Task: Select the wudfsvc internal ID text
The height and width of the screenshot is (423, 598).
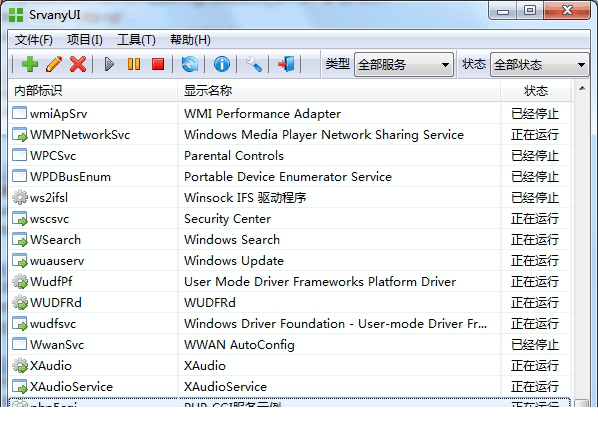Action: tap(53, 324)
